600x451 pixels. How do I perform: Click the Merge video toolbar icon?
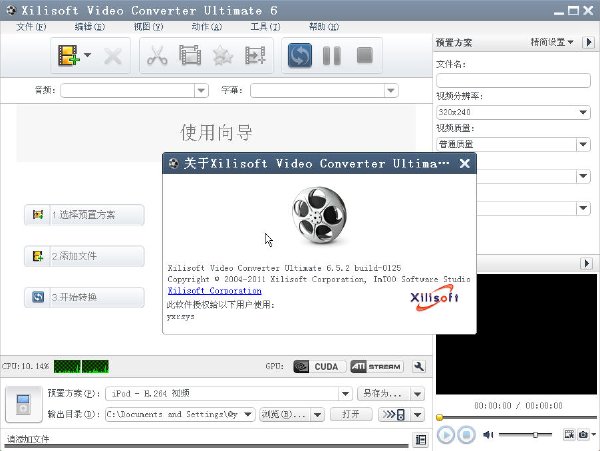coord(255,56)
